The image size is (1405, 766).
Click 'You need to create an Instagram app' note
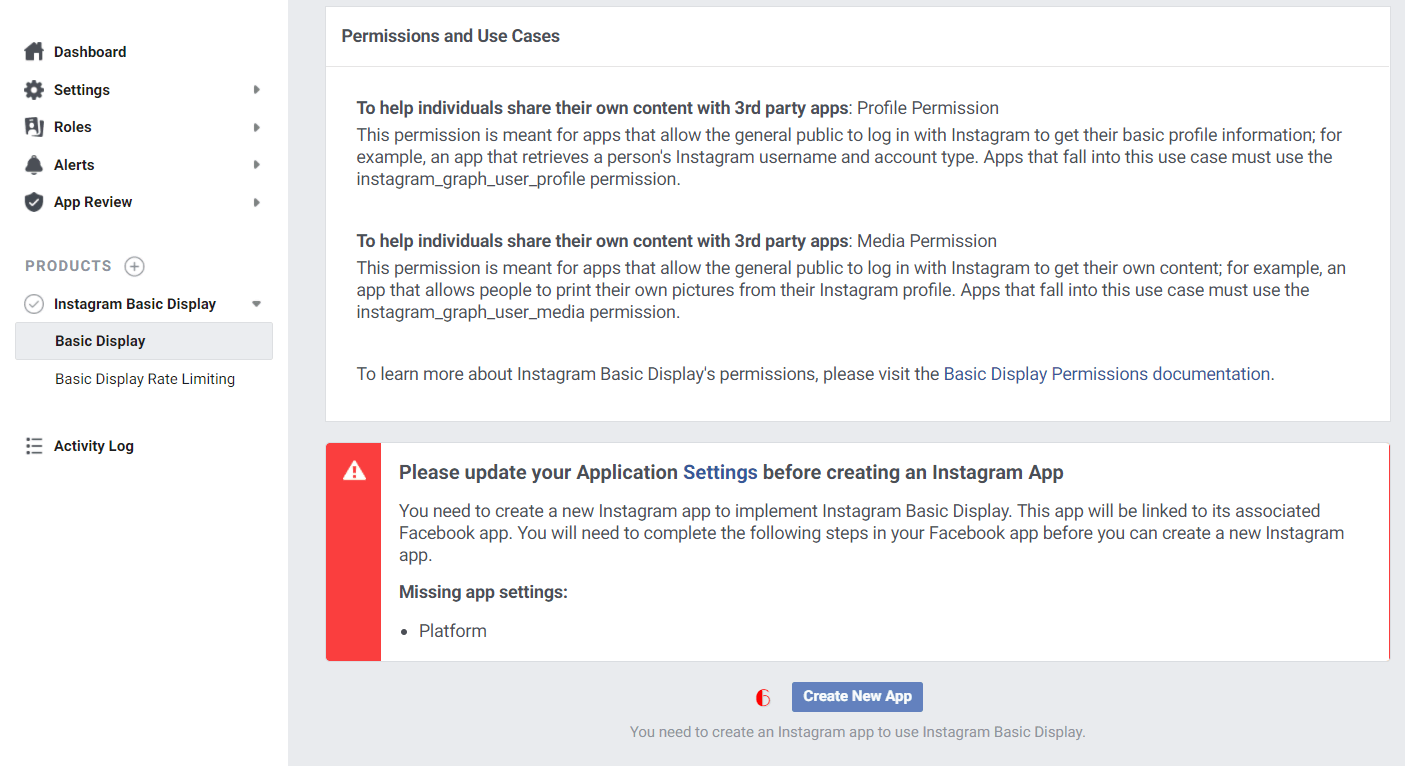point(857,732)
